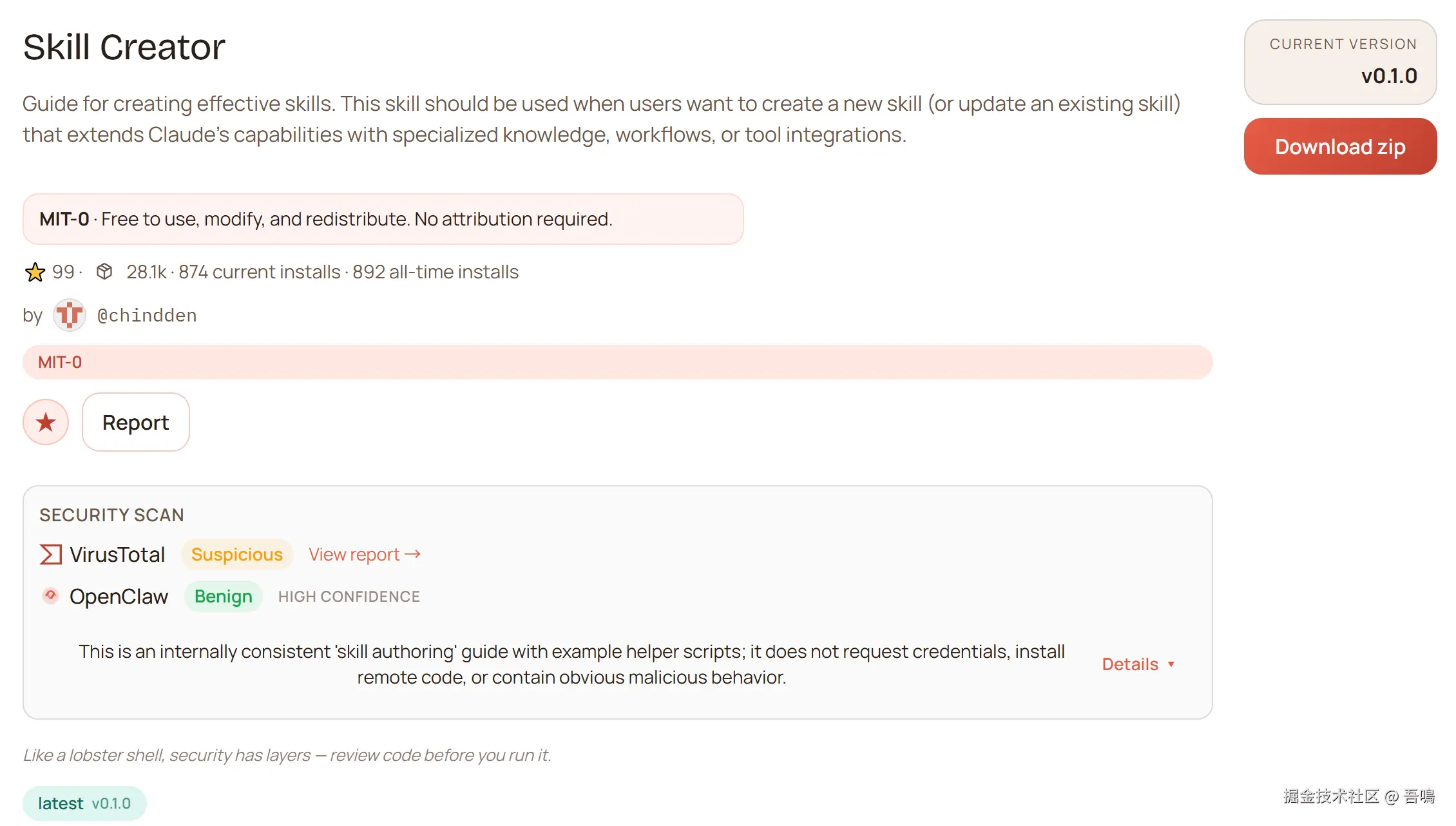1456x826 pixels.
Task: Click the Current Version v0.1.0 box
Action: pyautogui.click(x=1340, y=62)
